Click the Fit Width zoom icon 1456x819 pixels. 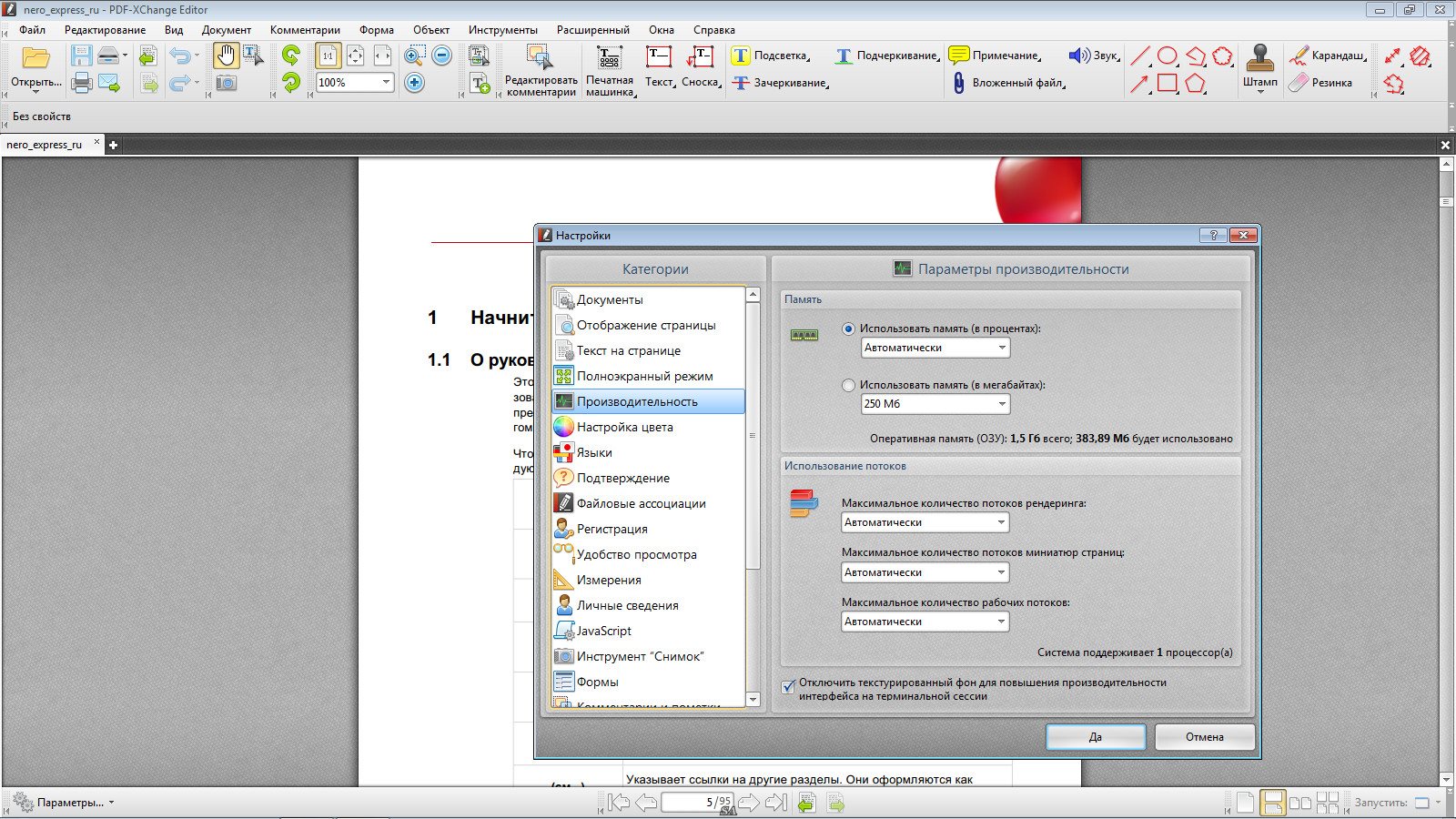[x=383, y=56]
